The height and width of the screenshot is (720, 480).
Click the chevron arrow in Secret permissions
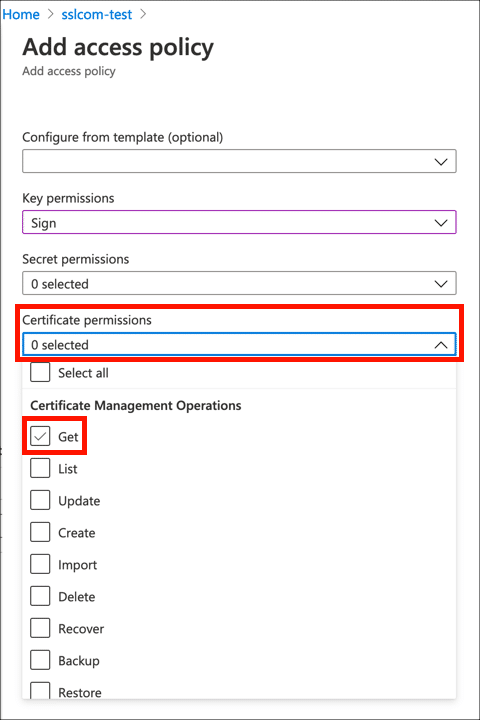point(441,284)
